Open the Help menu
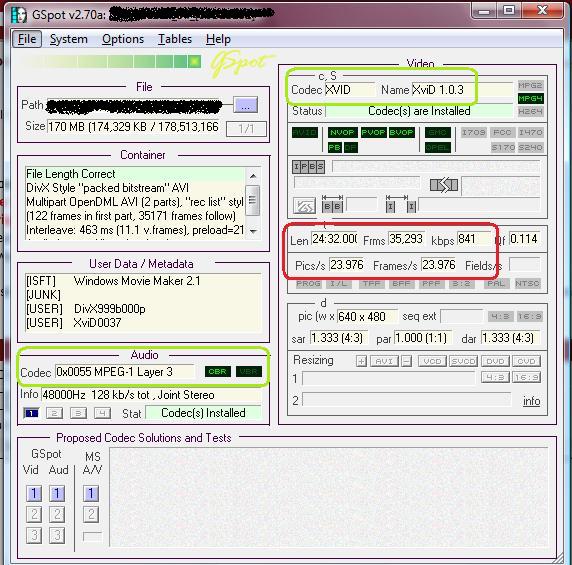This screenshot has width=572, height=565. [218, 39]
